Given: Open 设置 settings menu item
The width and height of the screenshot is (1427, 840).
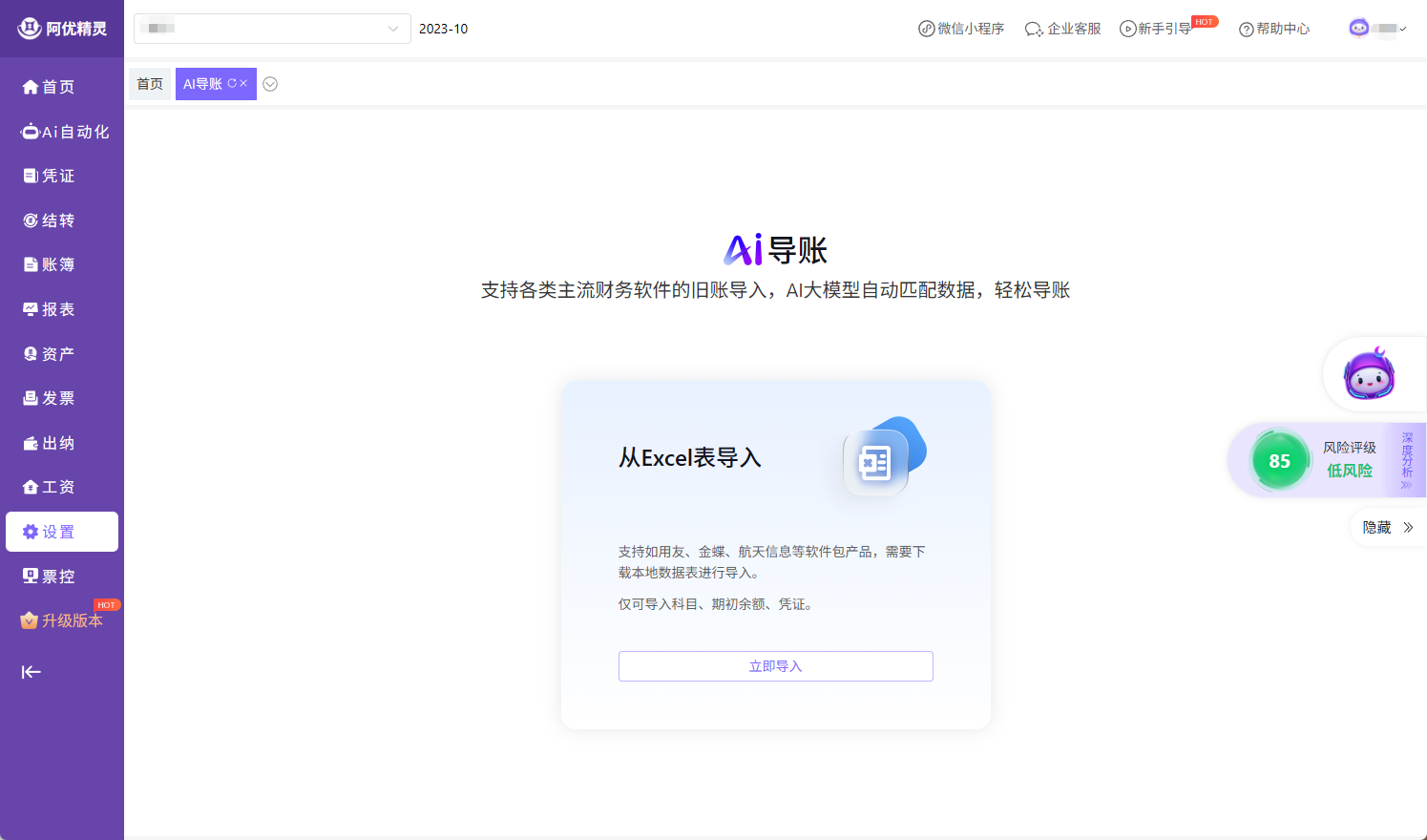Looking at the screenshot, I should pos(62,532).
